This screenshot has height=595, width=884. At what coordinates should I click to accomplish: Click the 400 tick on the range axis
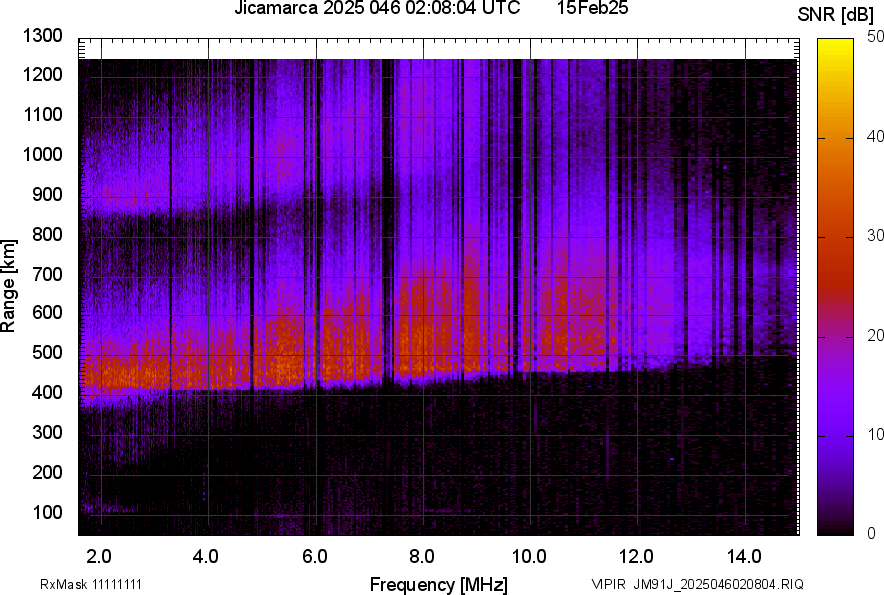coord(48,393)
